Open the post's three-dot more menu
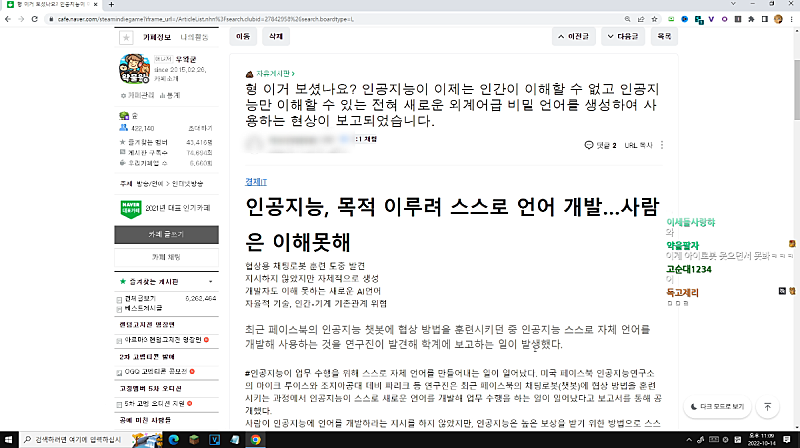800x448 pixels. [x=662, y=145]
